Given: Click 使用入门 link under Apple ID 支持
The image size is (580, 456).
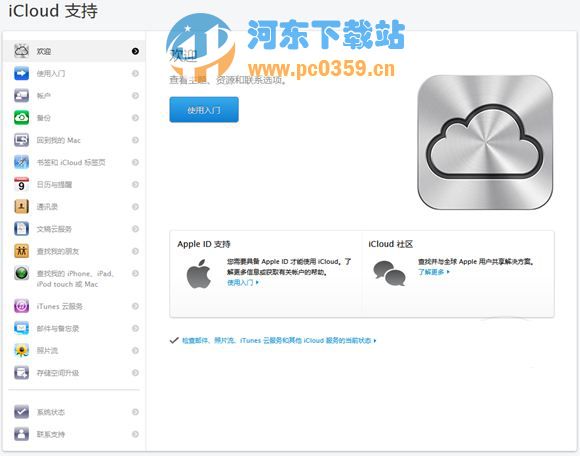Looking at the screenshot, I should [243, 283].
